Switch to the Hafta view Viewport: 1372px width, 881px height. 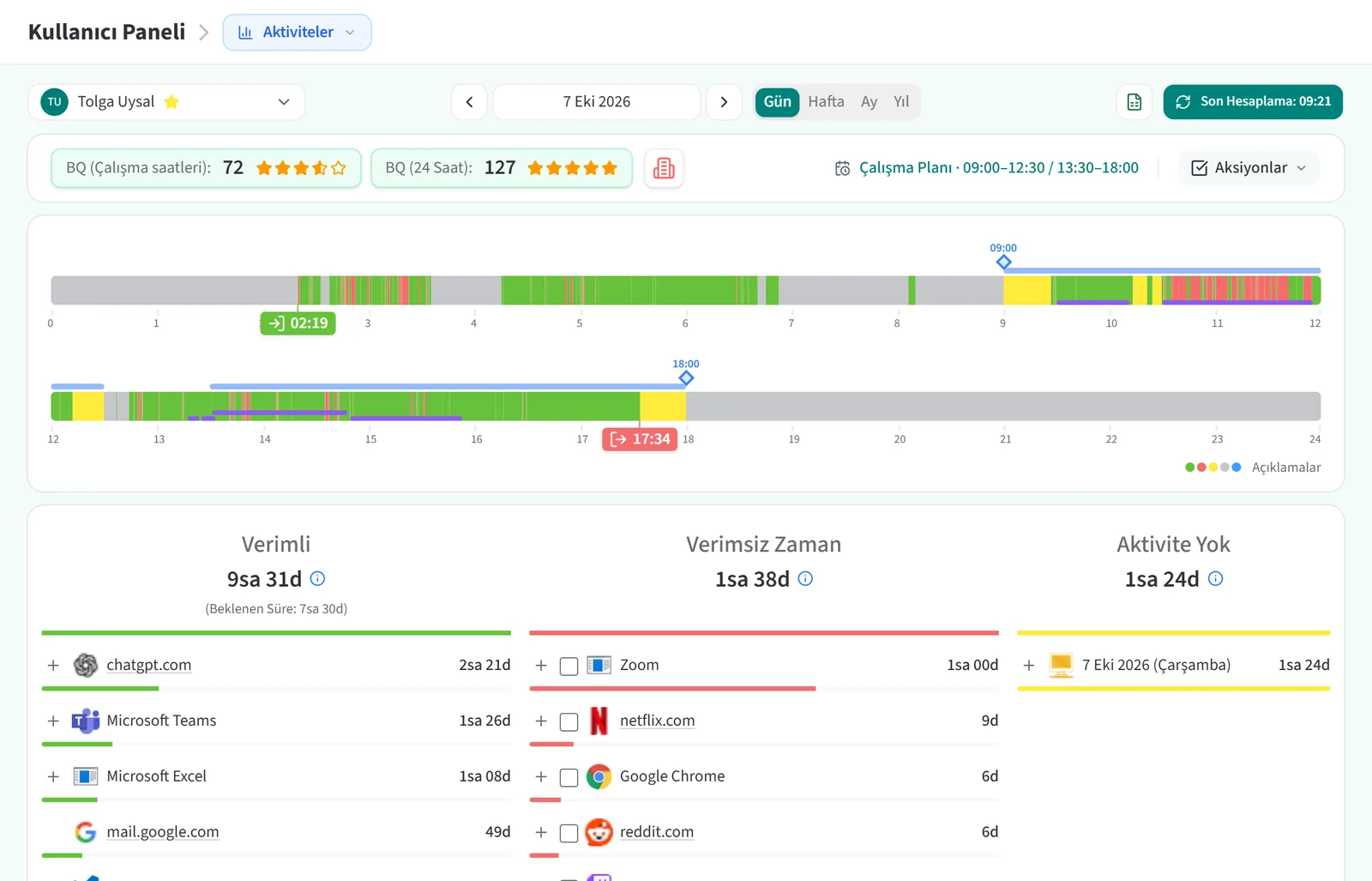826,102
